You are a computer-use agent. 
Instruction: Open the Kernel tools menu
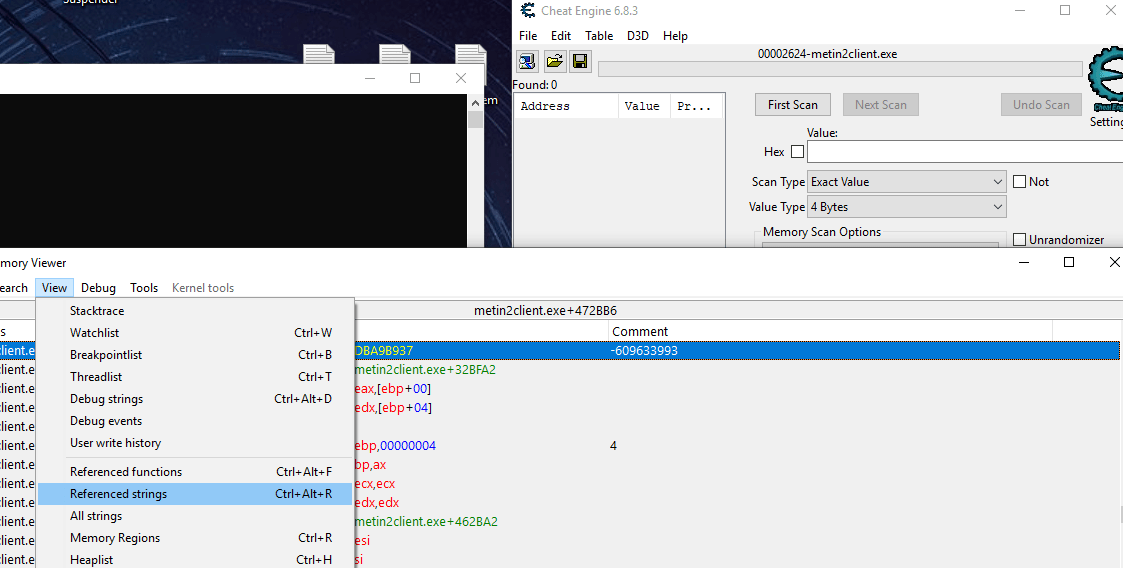203,288
